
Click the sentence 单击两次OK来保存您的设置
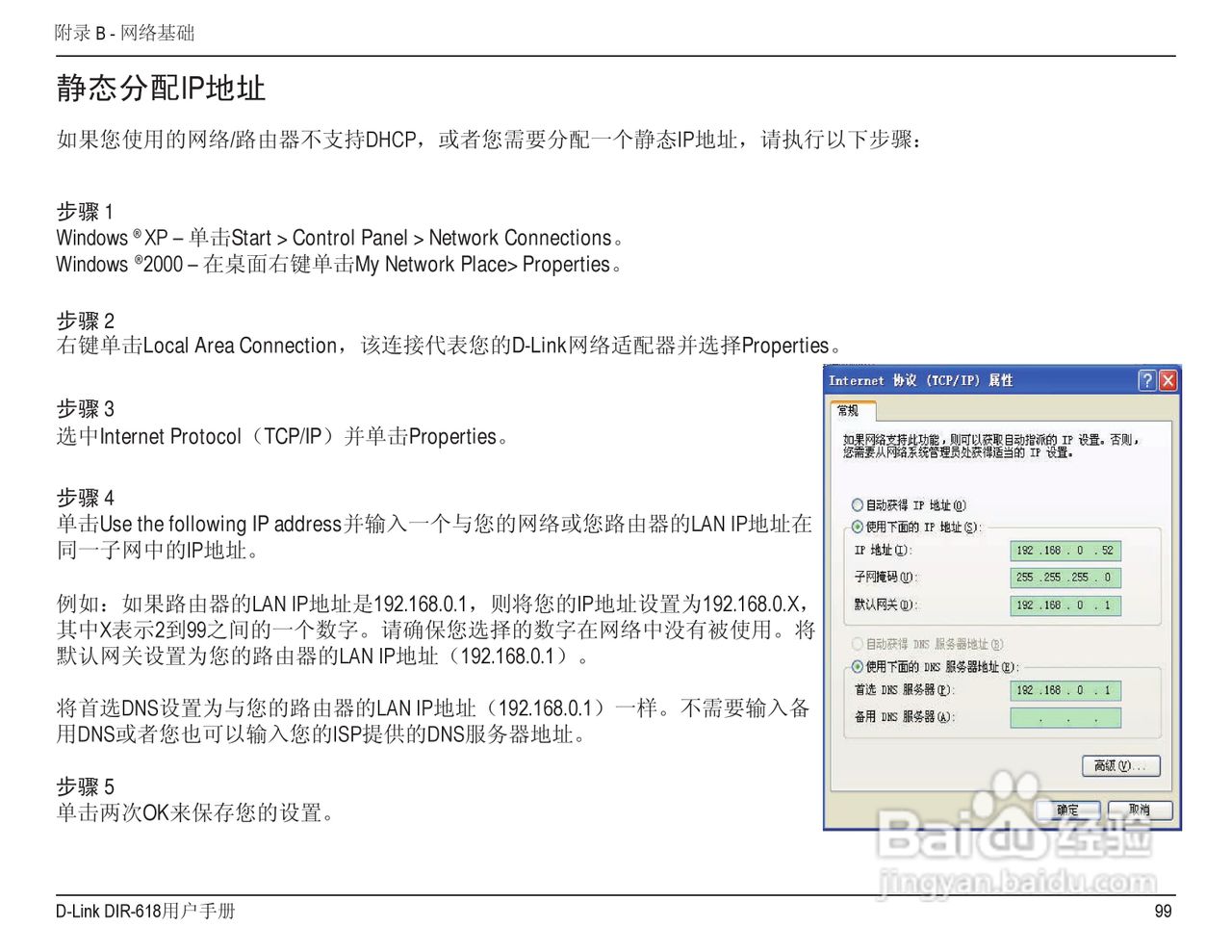(x=194, y=812)
